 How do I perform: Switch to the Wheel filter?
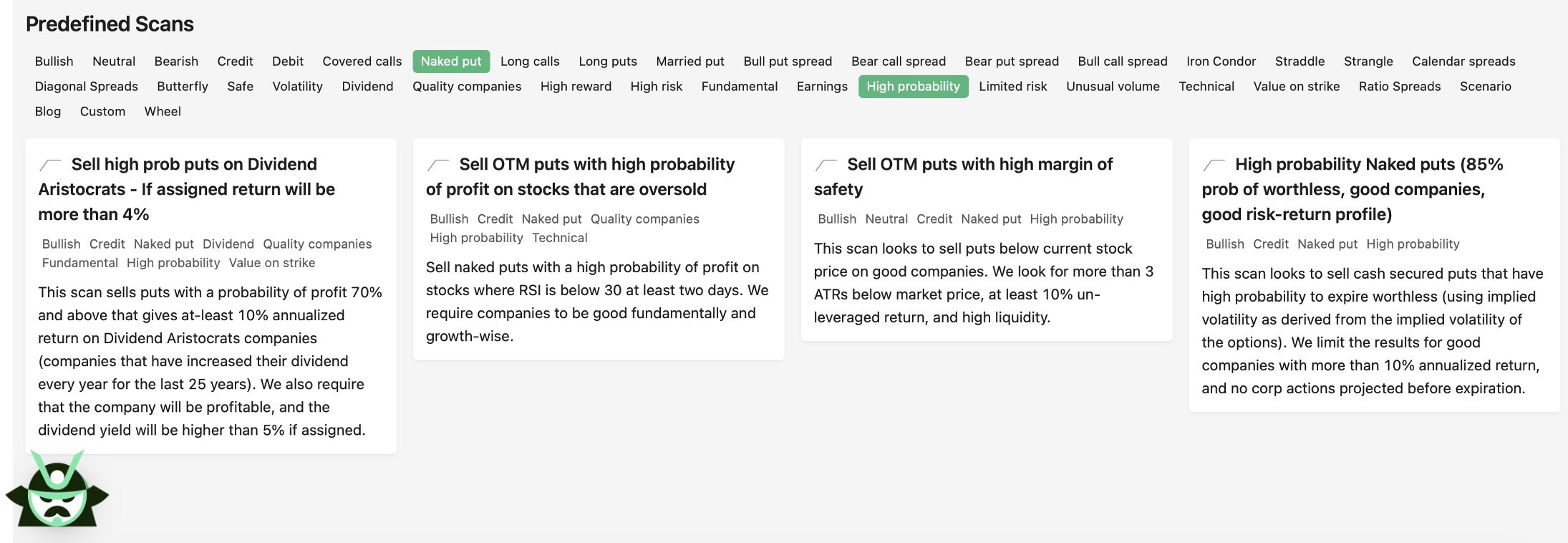[163, 112]
